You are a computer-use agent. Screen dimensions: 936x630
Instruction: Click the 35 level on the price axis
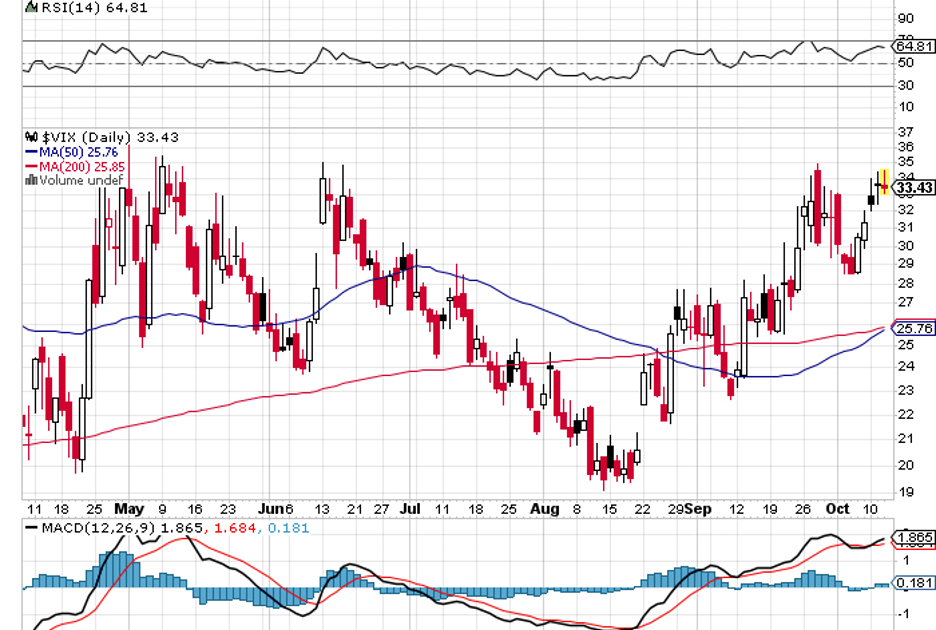tap(905, 161)
